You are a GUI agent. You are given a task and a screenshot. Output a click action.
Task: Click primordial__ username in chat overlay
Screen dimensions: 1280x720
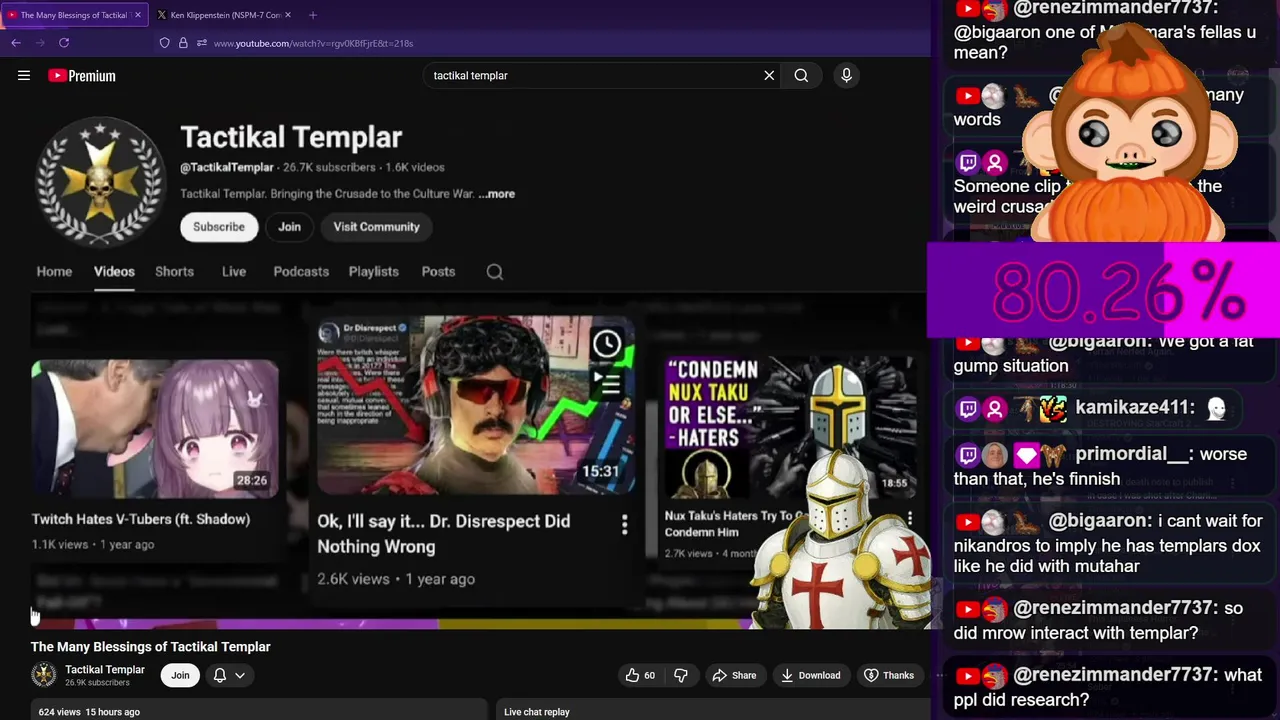tap(1134, 454)
